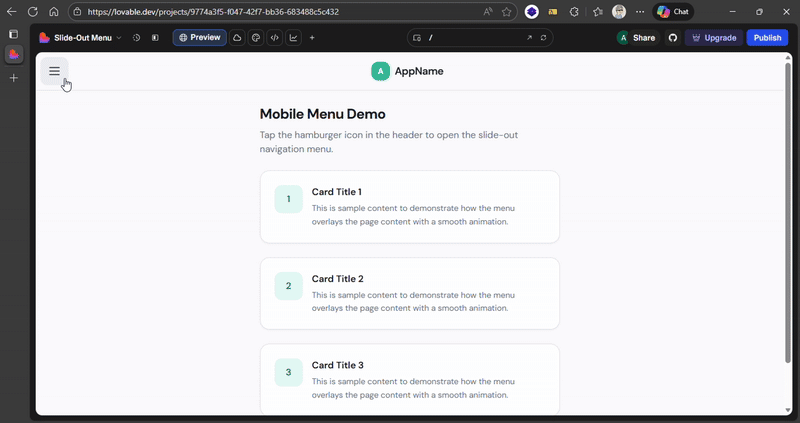Click the Share button
The height and width of the screenshot is (423, 800).
(x=644, y=38)
